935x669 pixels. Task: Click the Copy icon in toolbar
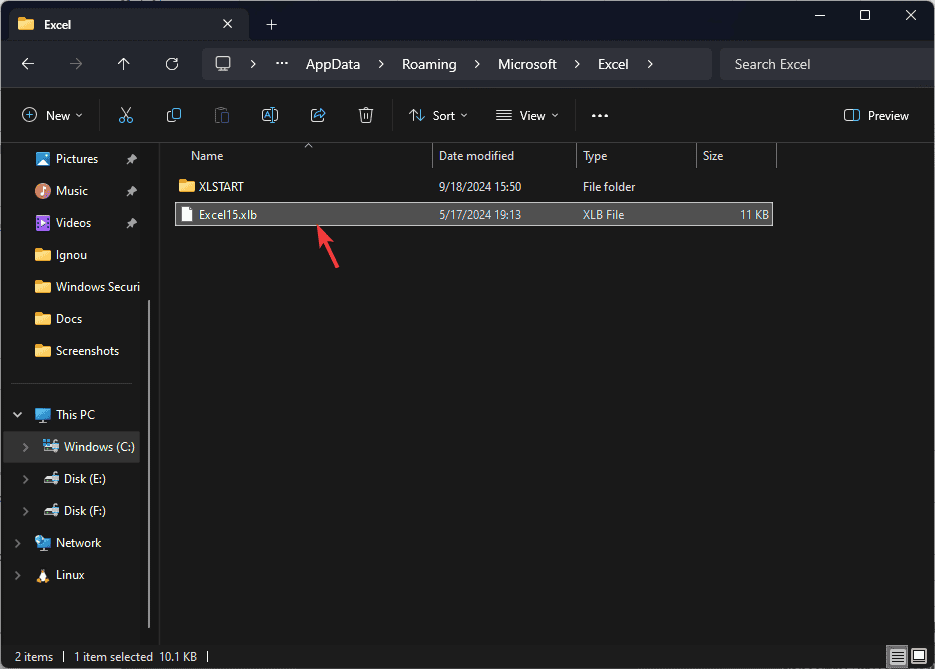(174, 116)
